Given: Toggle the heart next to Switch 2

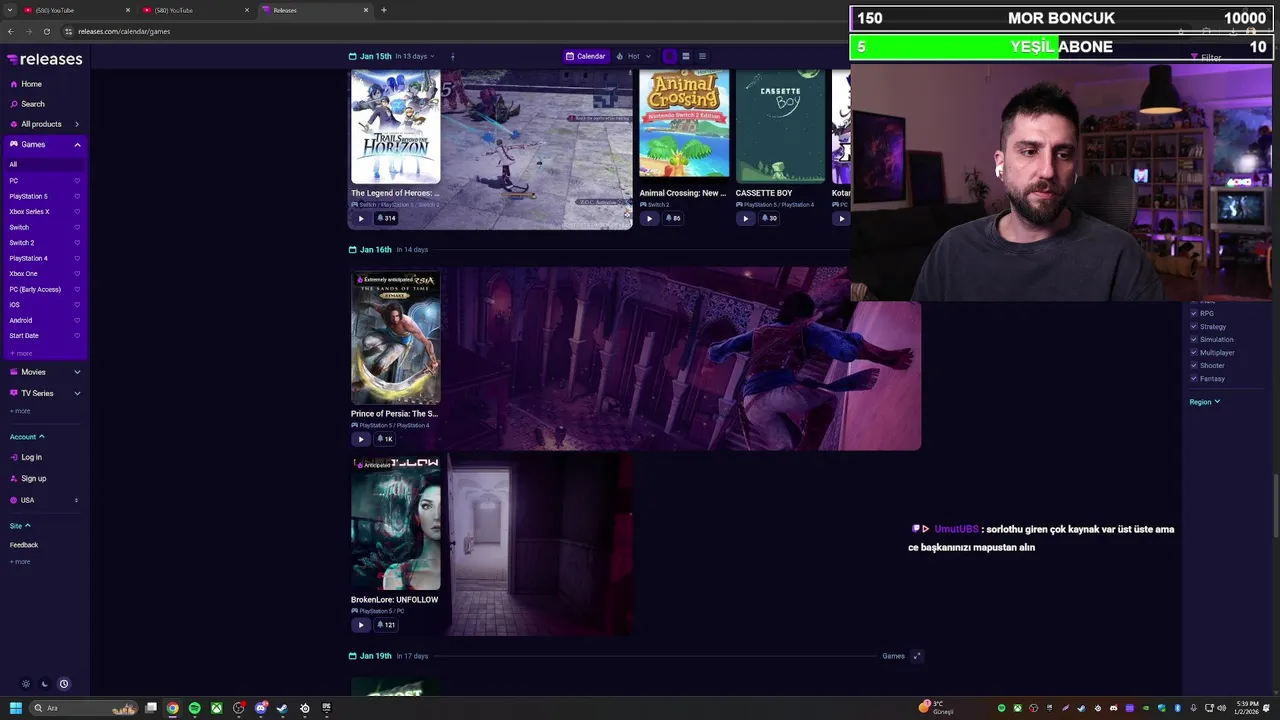Looking at the screenshot, I should click(77, 243).
